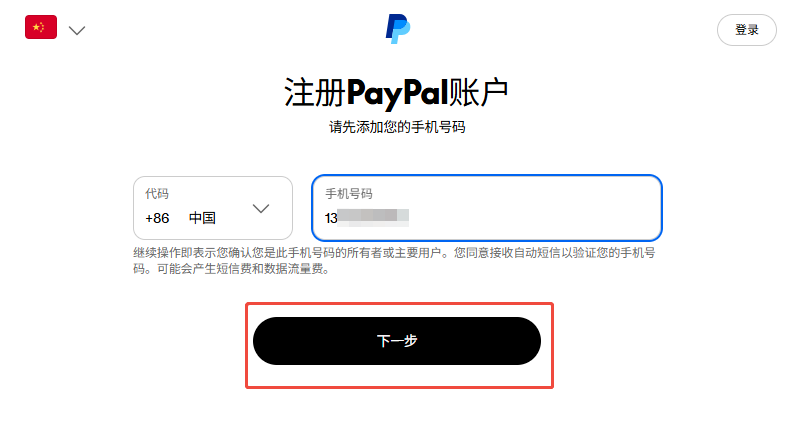
Task: Click the SMS consent disclaimer's first line
Action: tap(394, 253)
